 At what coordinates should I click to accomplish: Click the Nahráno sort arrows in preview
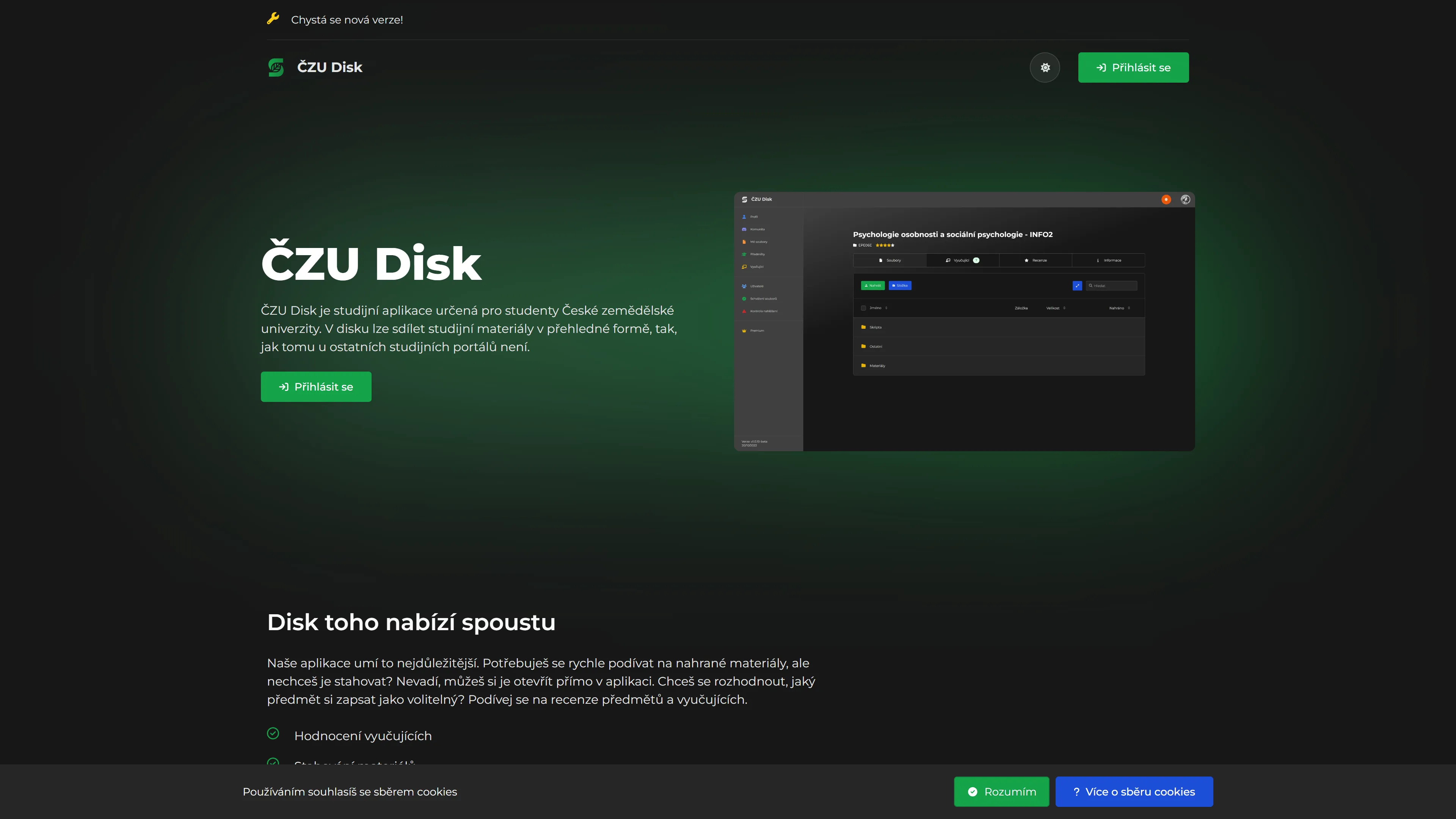pos(1129,308)
